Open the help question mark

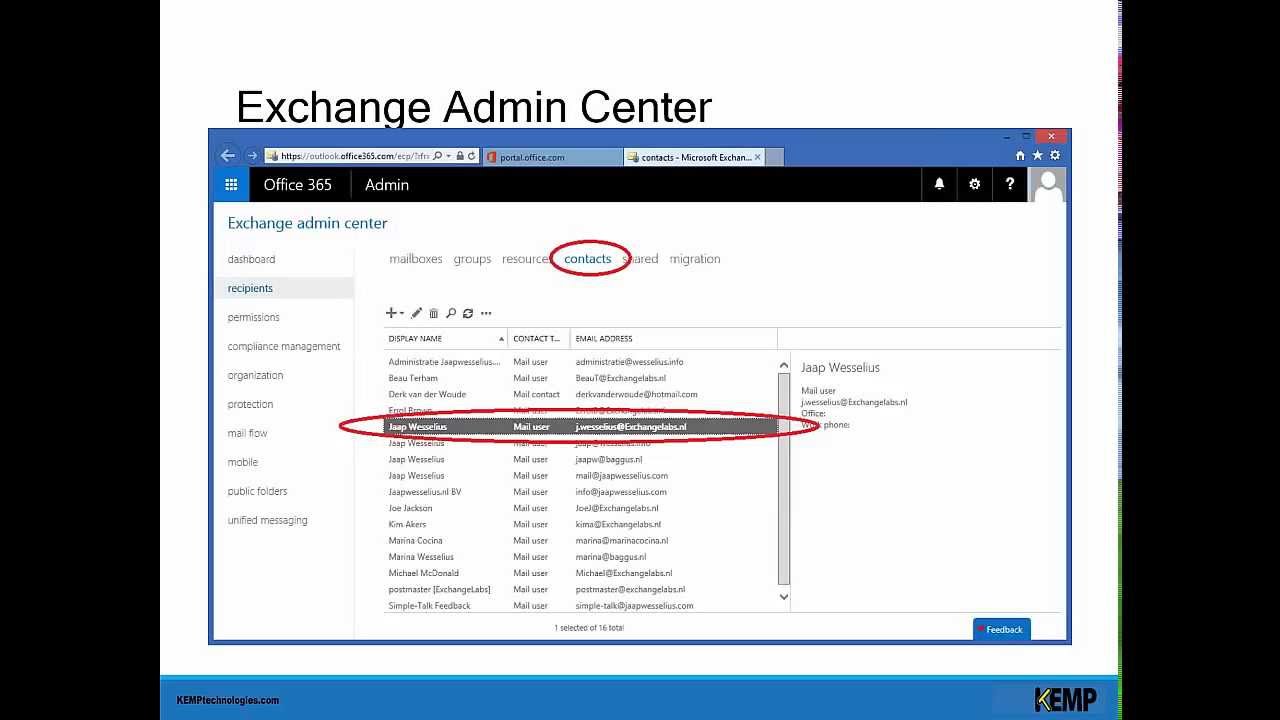tap(1010, 185)
